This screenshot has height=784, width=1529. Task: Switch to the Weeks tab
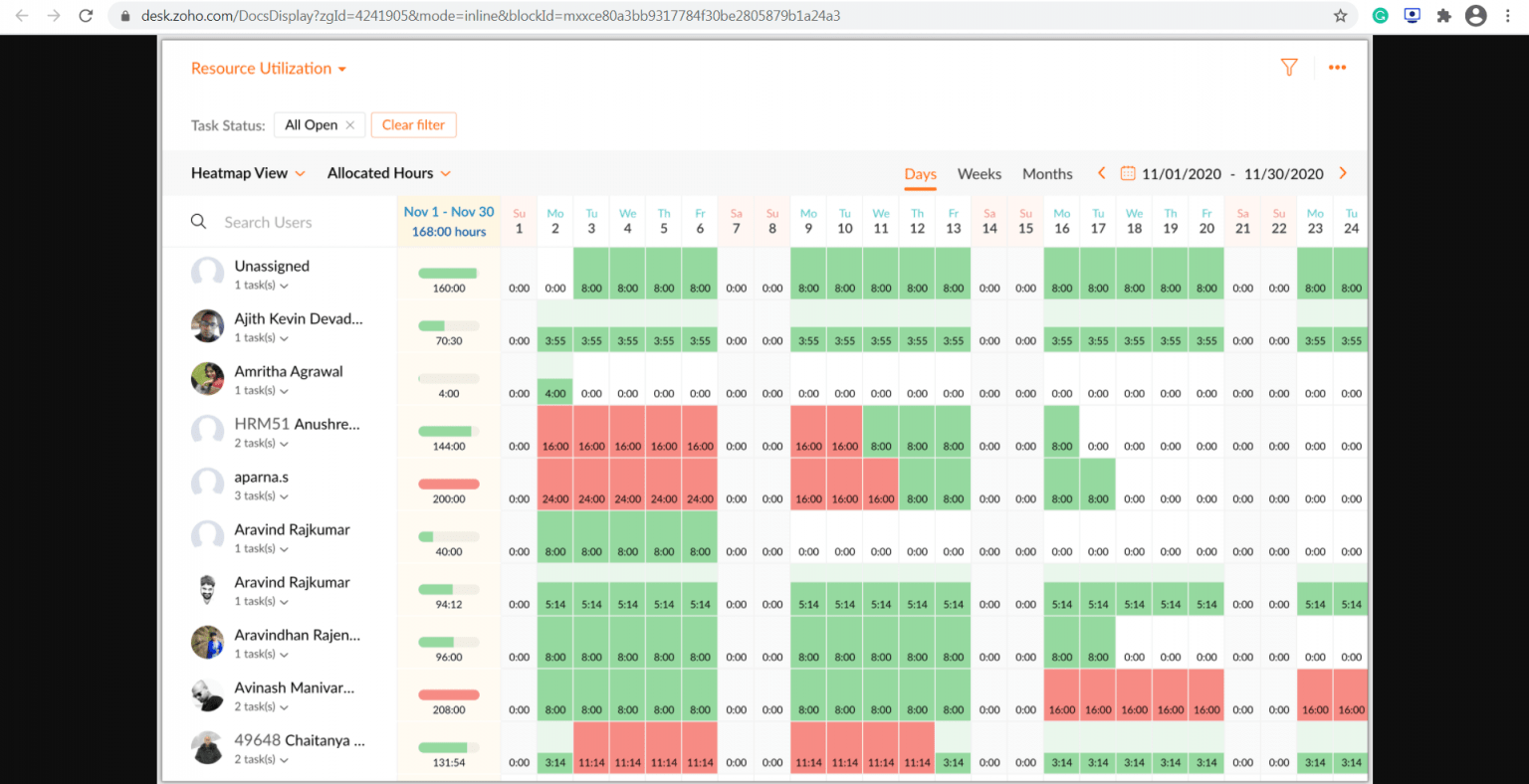pyautogui.click(x=980, y=173)
